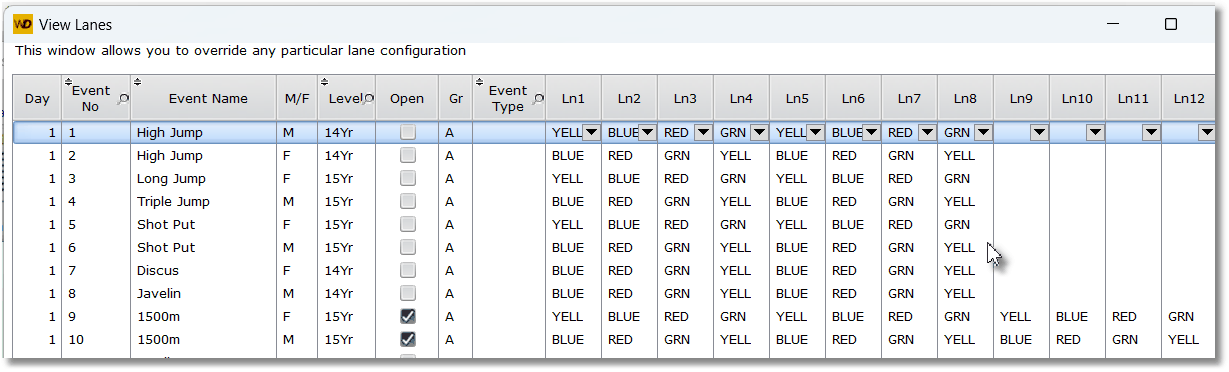Click the Gr cell A for event 6
Viewport: 1229px width, 372px height.
(456, 247)
